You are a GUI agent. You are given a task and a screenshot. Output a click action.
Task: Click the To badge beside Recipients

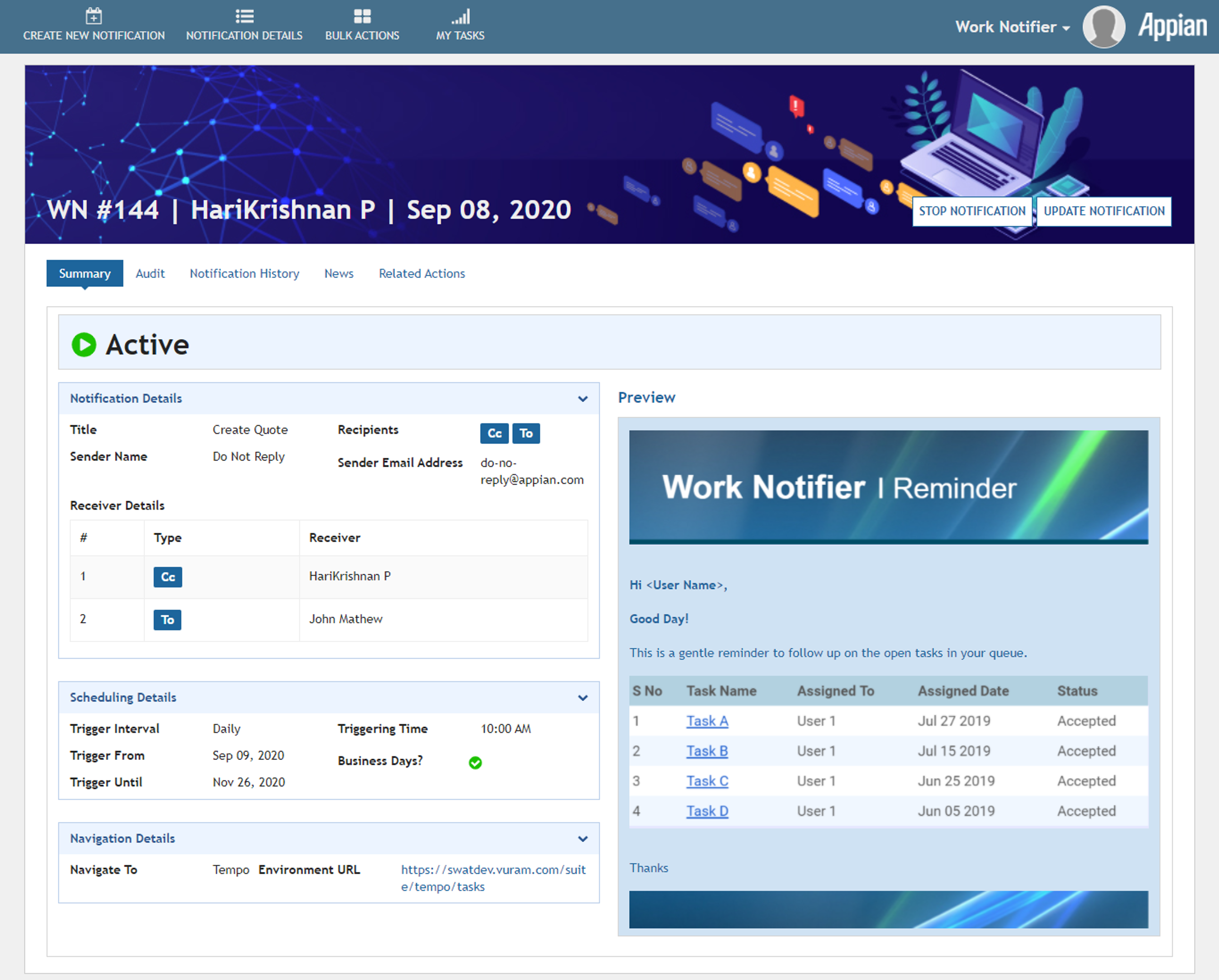(526, 433)
